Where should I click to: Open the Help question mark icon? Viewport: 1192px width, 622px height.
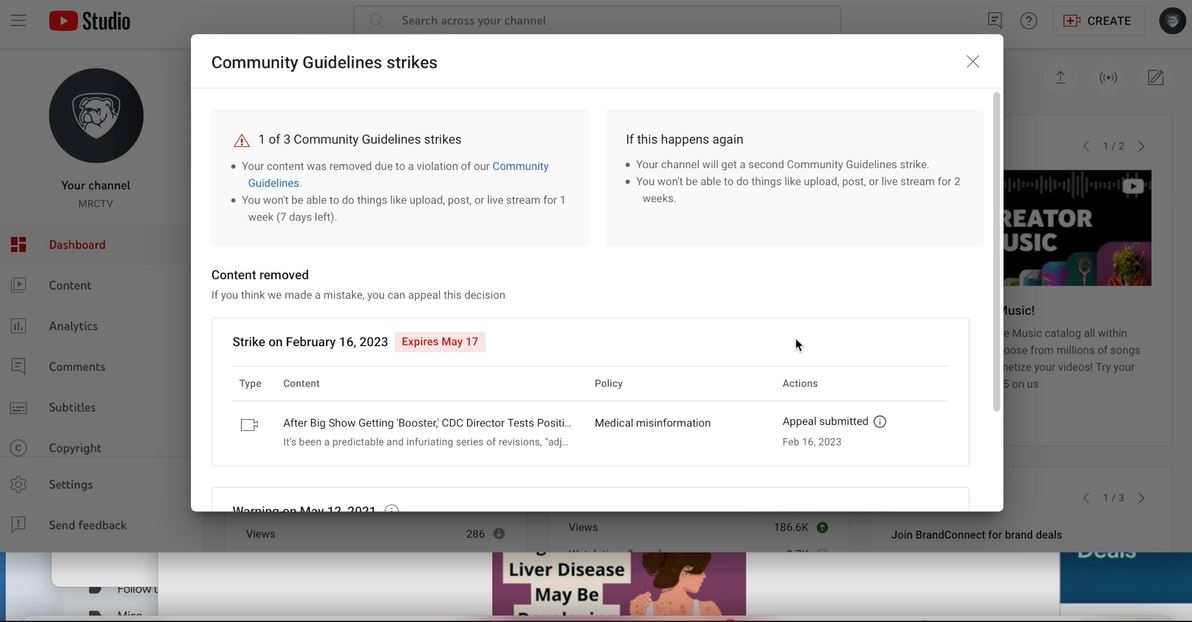coord(1028,20)
